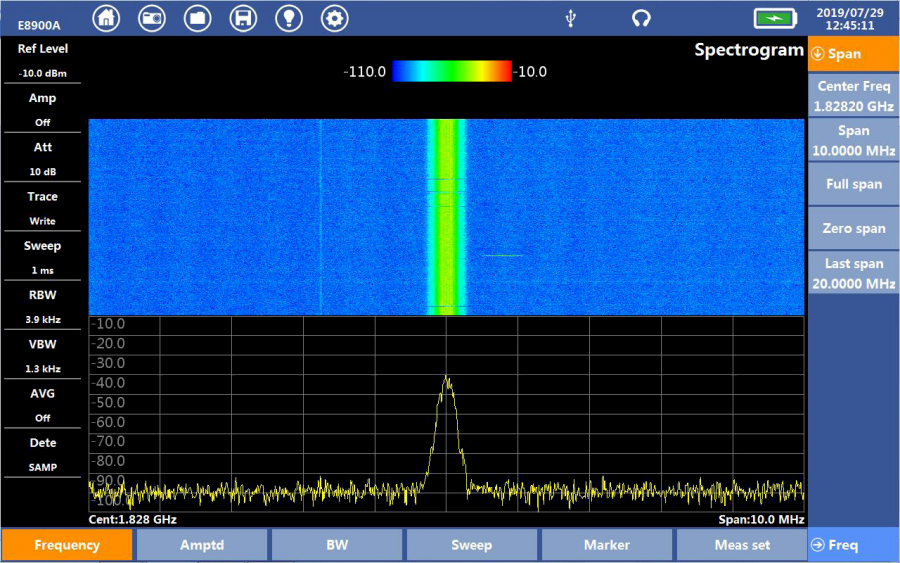Select the Frequency bottom tab

click(x=67, y=545)
